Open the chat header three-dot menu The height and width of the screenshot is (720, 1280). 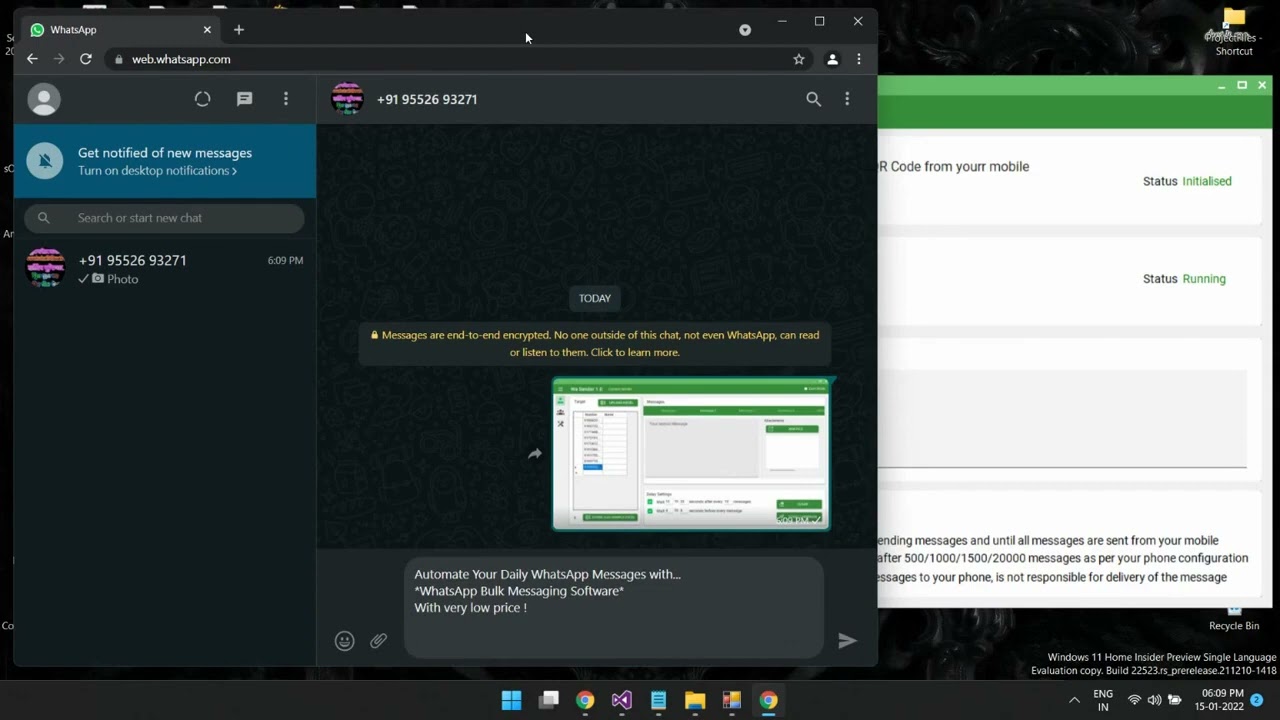coord(847,99)
